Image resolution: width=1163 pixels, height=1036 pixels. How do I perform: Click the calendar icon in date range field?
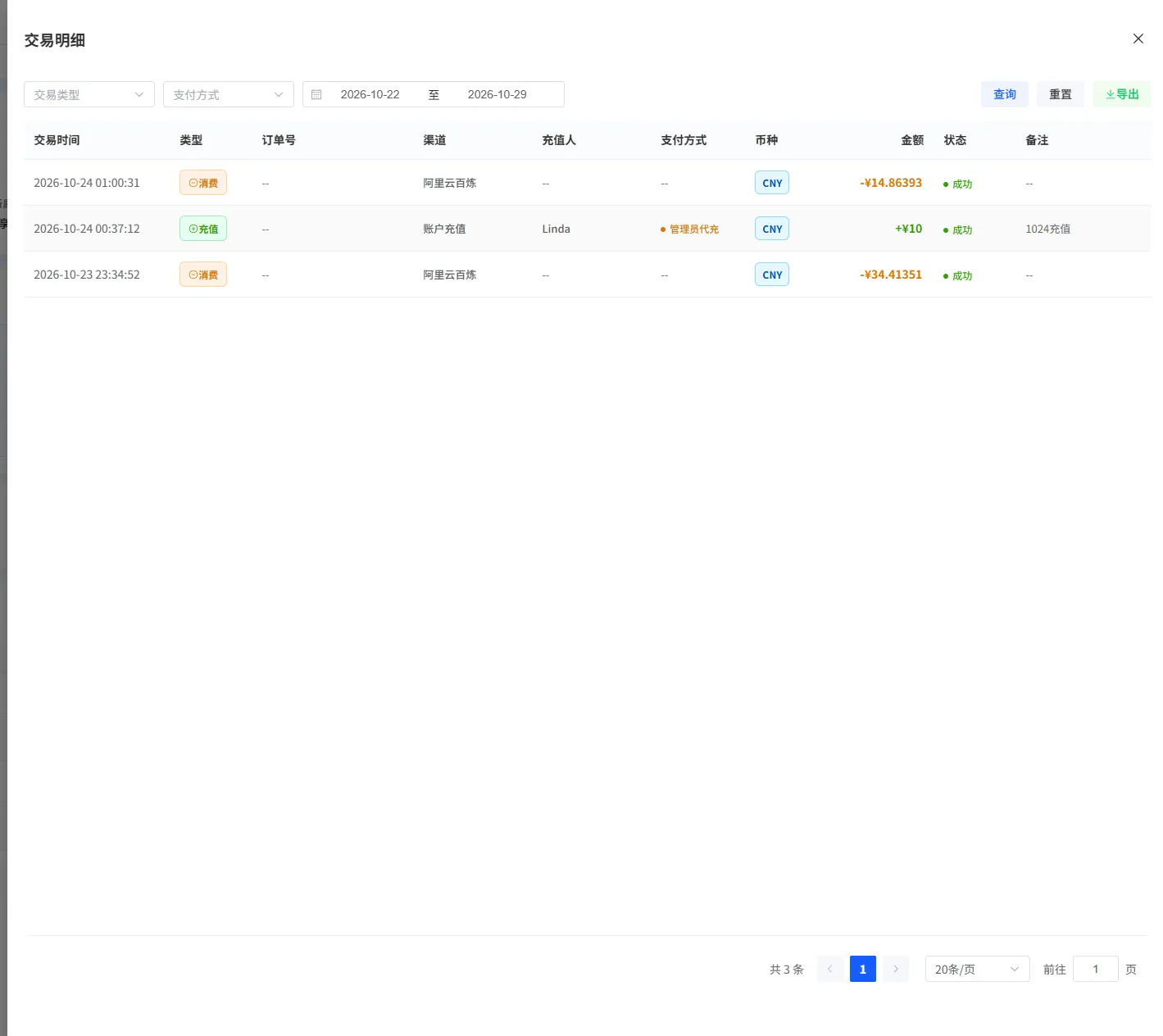coord(316,94)
